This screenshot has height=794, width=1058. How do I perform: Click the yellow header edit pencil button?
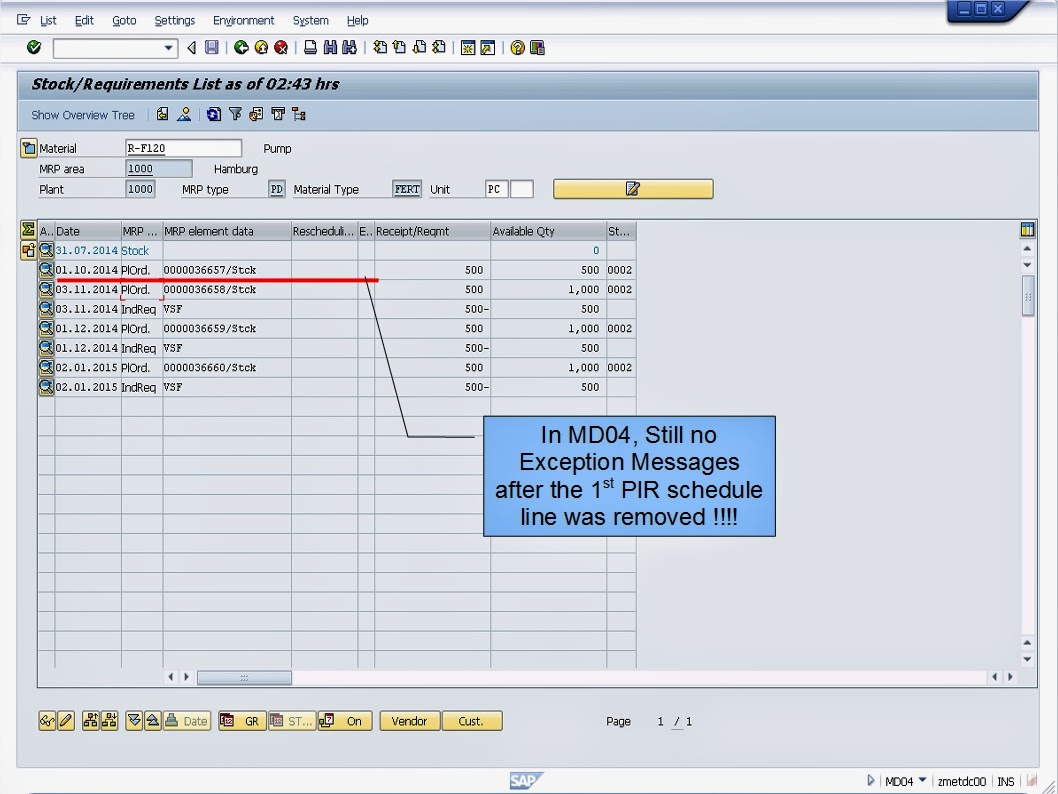click(633, 189)
